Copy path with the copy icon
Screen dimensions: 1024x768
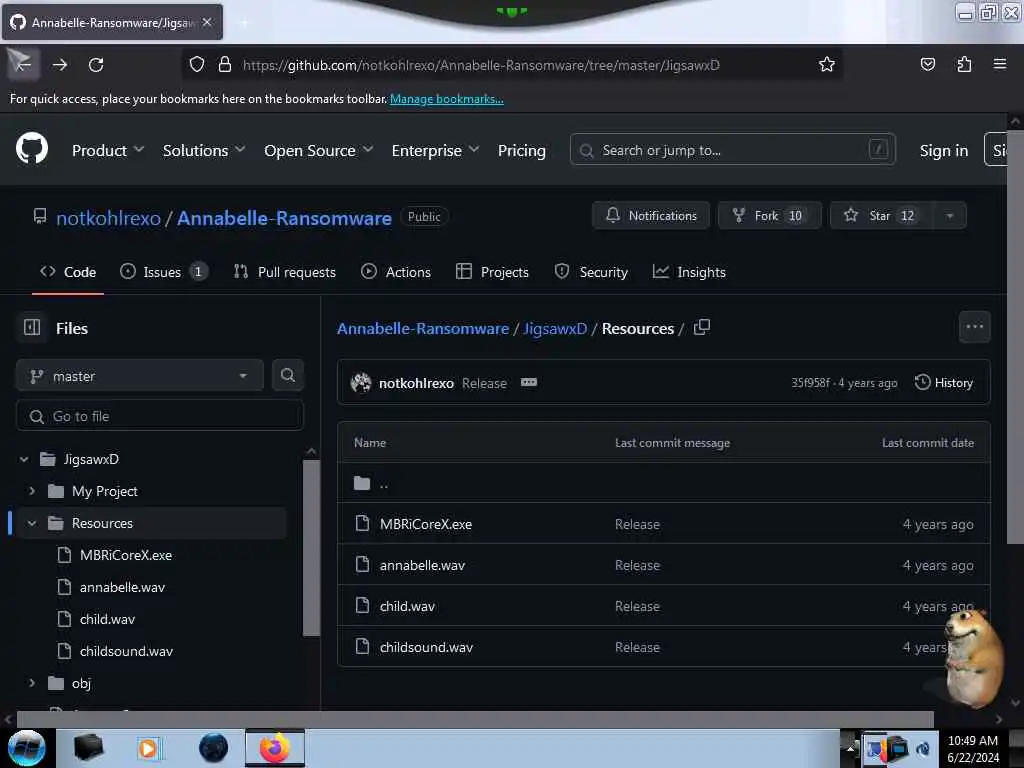[701, 327]
